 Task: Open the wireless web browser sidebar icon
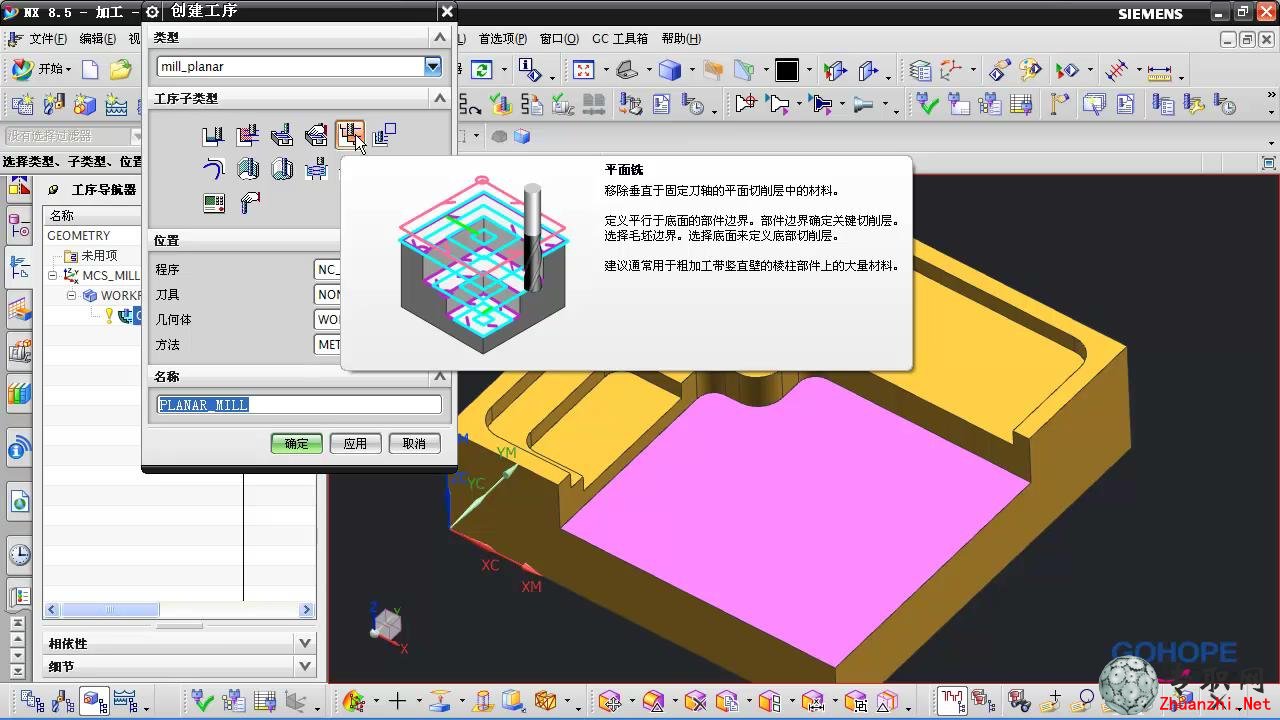[x=19, y=449]
